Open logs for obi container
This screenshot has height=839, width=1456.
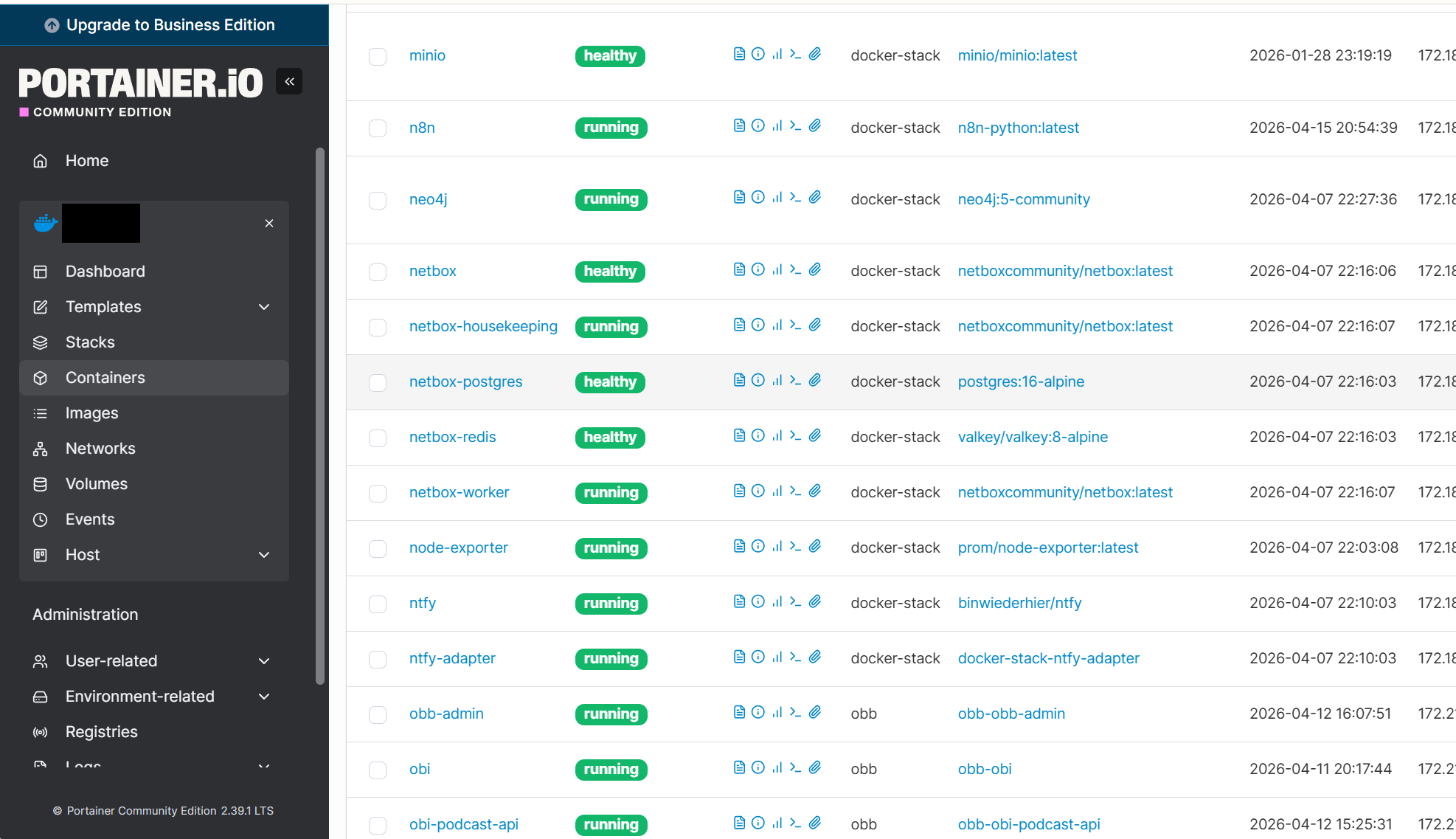point(739,767)
